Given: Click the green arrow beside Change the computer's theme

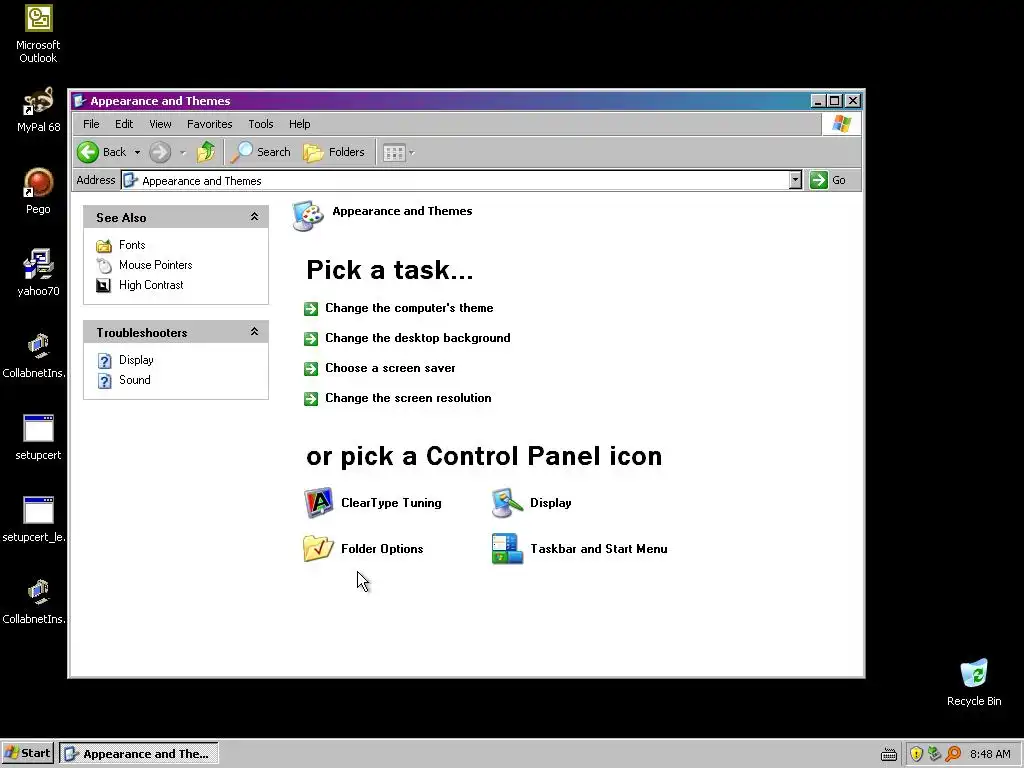Looking at the screenshot, I should (x=311, y=308).
